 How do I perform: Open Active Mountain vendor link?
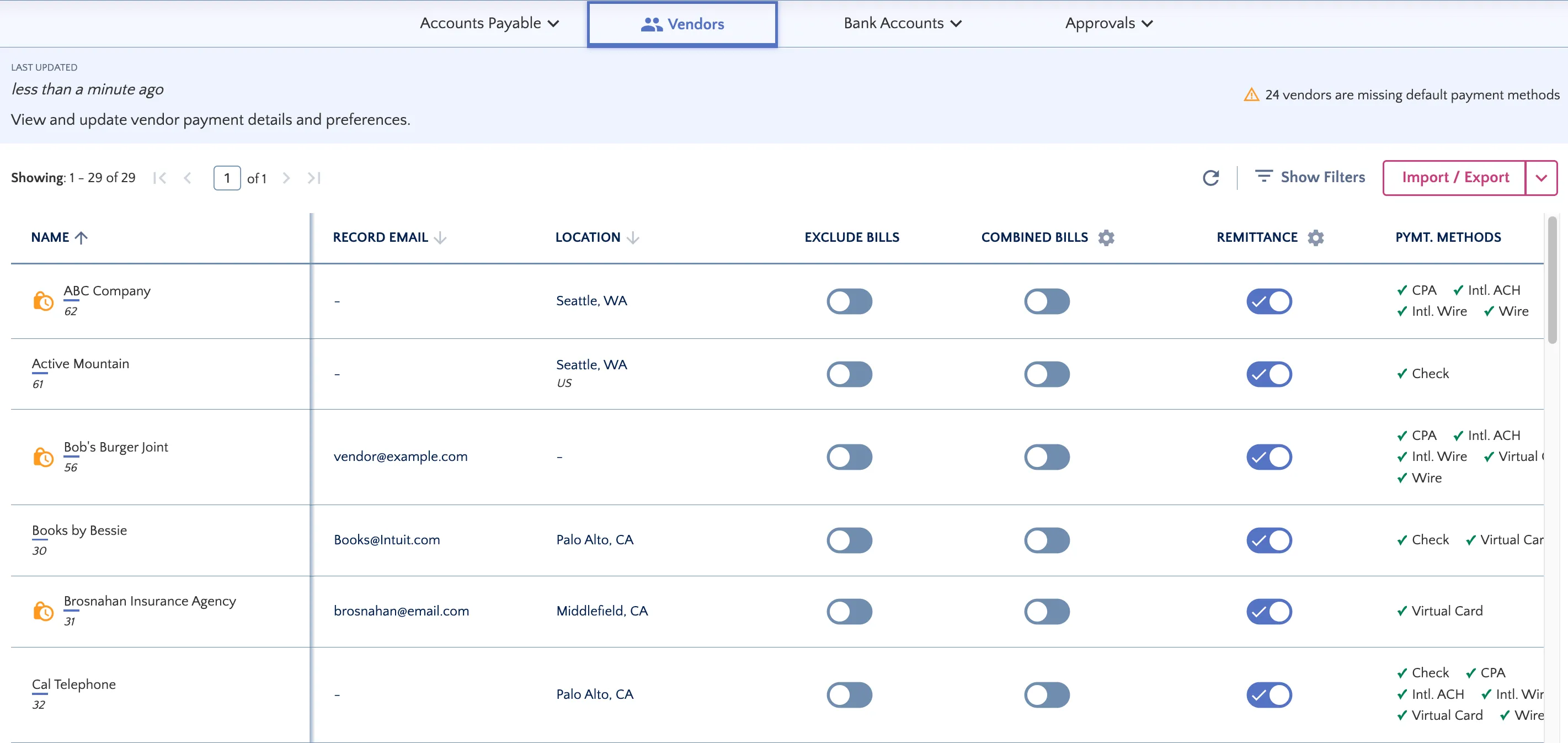click(x=81, y=364)
